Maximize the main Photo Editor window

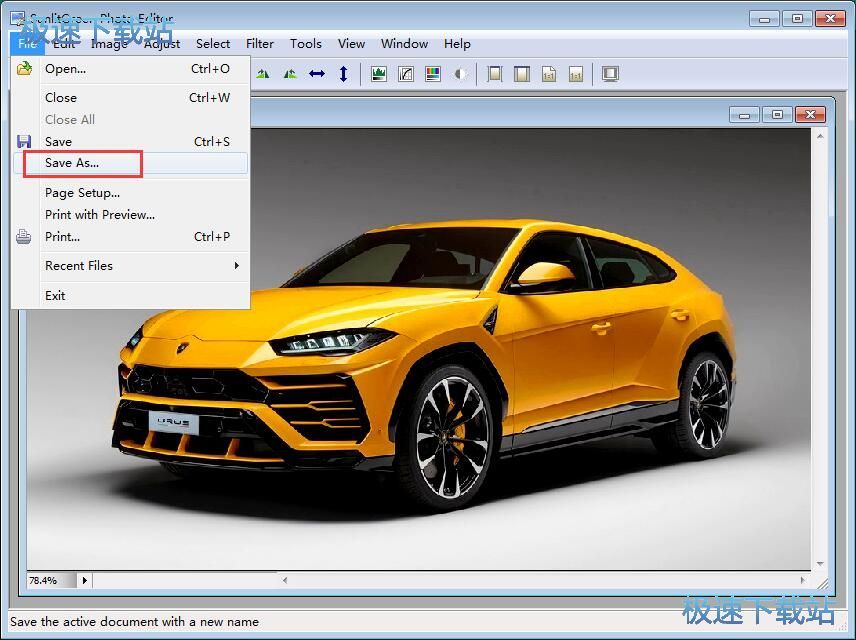pyautogui.click(x=797, y=19)
